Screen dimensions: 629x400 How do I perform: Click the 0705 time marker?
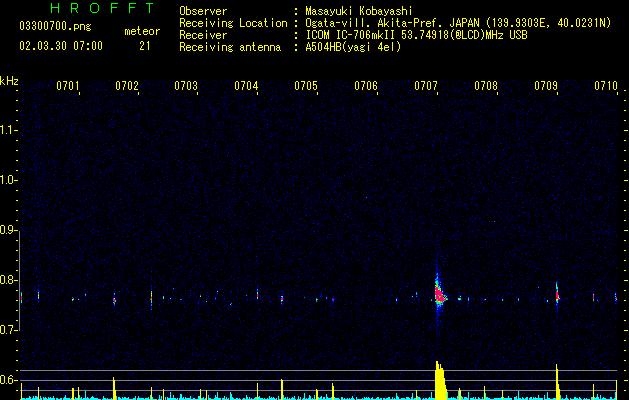tap(306, 86)
